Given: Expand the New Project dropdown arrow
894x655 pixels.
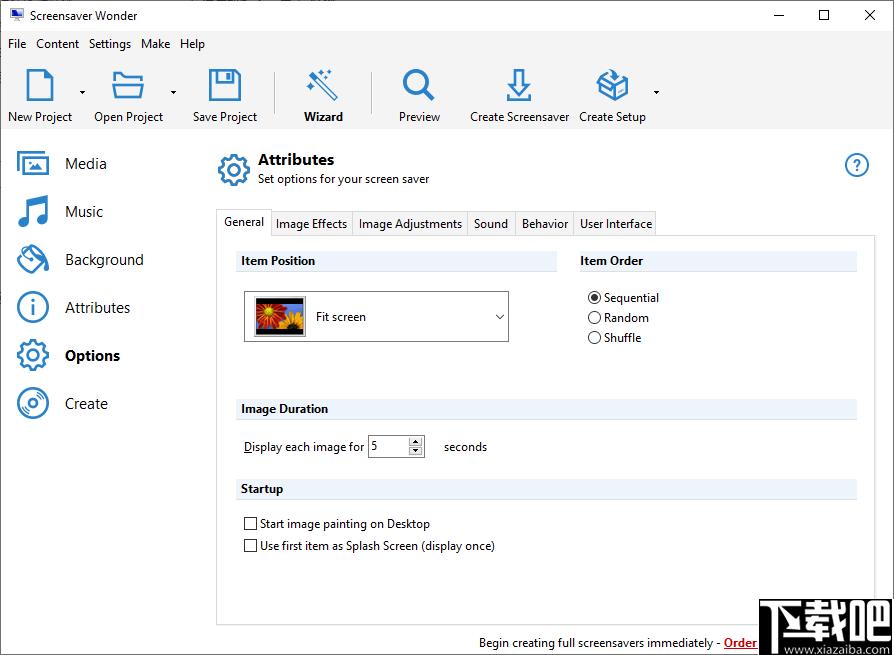Looking at the screenshot, I should point(82,92).
